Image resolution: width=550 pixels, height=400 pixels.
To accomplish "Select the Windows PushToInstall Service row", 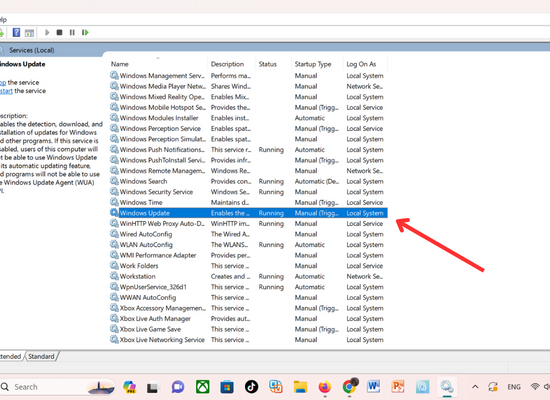I will [x=248, y=160].
